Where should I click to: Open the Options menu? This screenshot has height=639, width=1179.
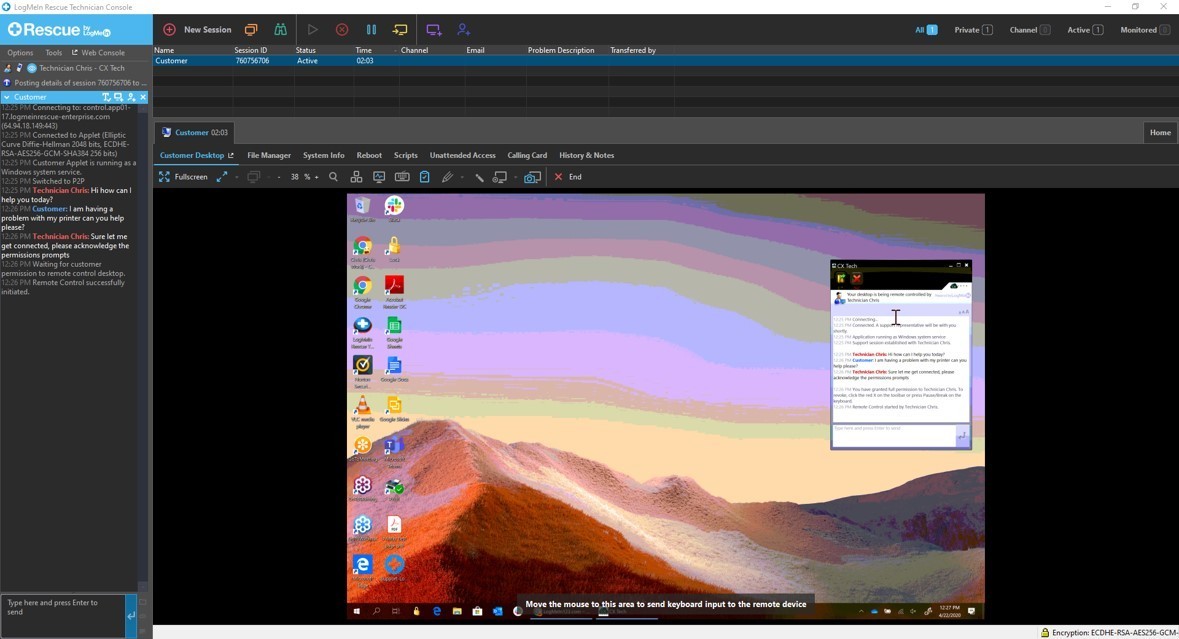click(20, 53)
